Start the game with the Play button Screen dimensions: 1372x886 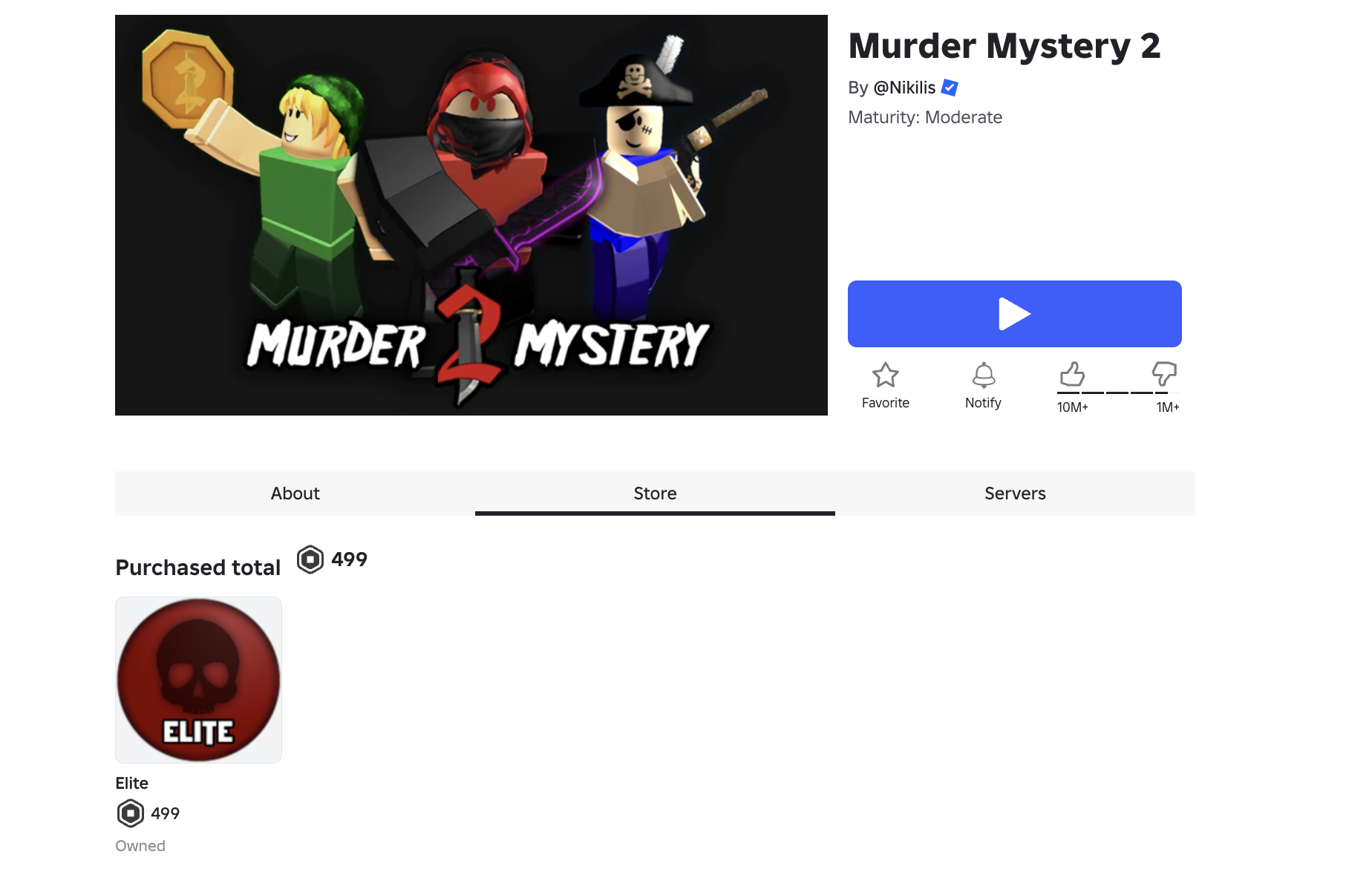[x=1015, y=314]
